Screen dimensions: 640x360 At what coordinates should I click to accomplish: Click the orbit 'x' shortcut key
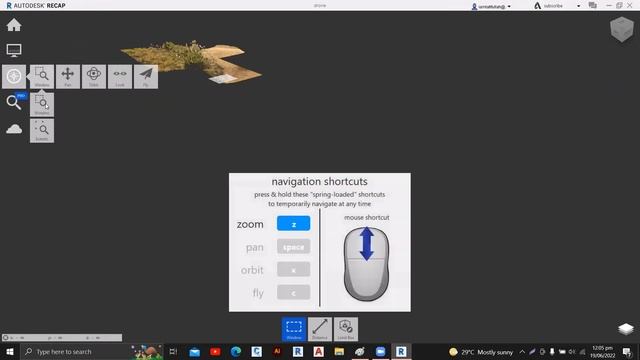(x=293, y=269)
